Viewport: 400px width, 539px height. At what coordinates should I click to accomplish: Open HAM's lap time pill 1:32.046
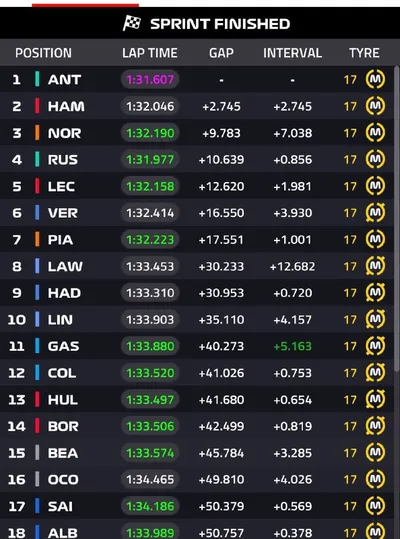click(150, 106)
